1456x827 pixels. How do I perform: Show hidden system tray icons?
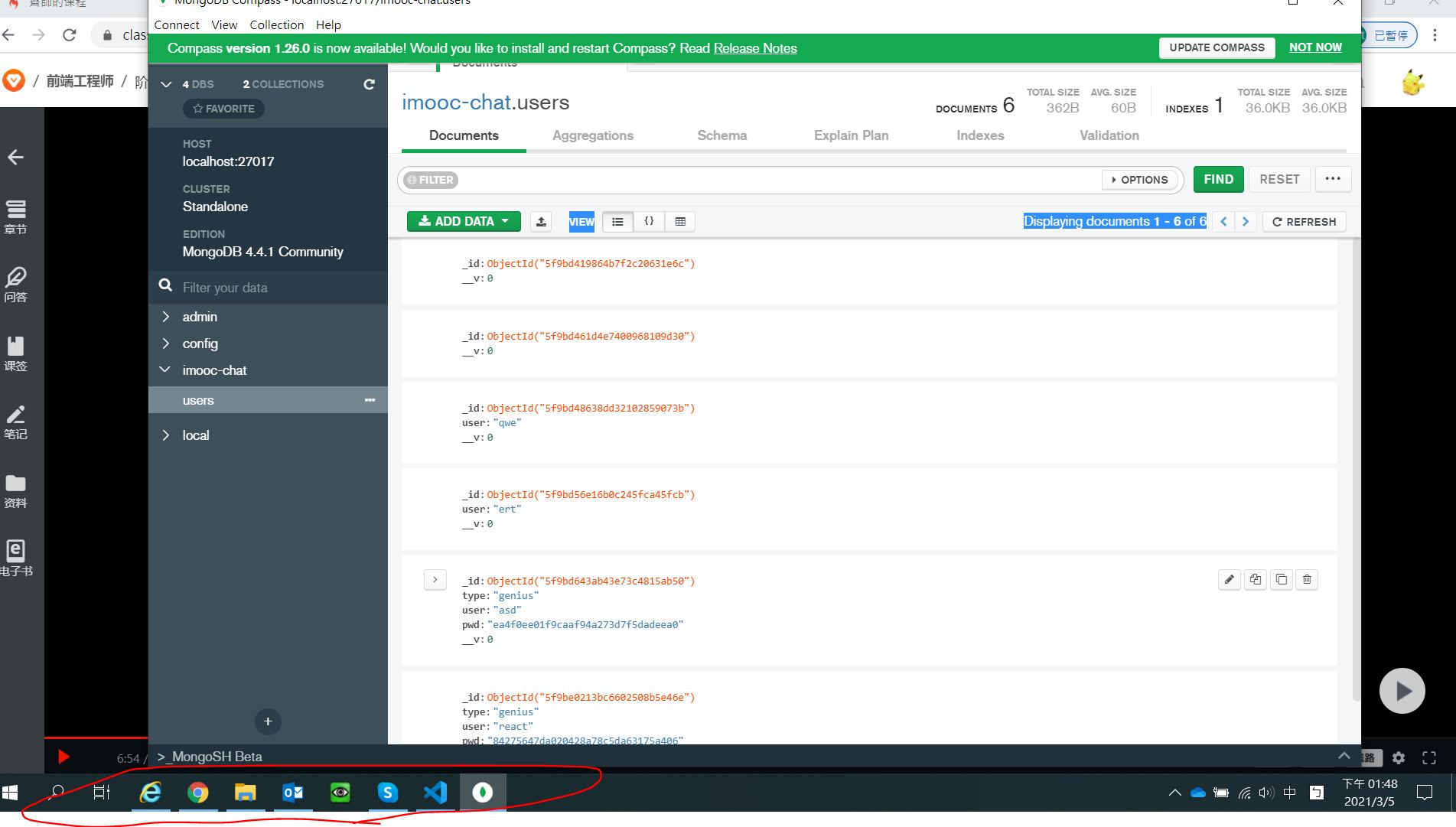1174,793
